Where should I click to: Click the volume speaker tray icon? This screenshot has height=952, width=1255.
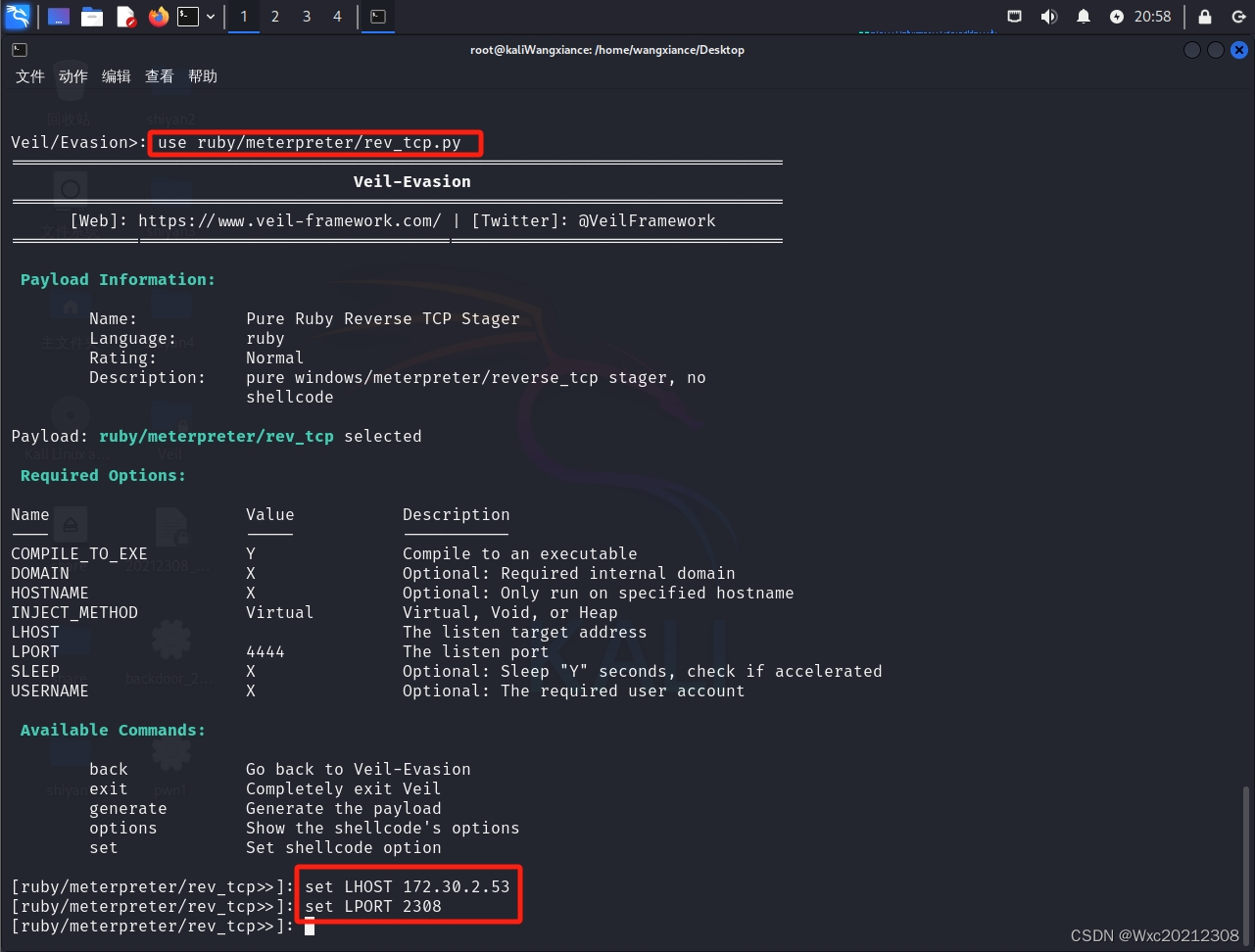(1048, 17)
